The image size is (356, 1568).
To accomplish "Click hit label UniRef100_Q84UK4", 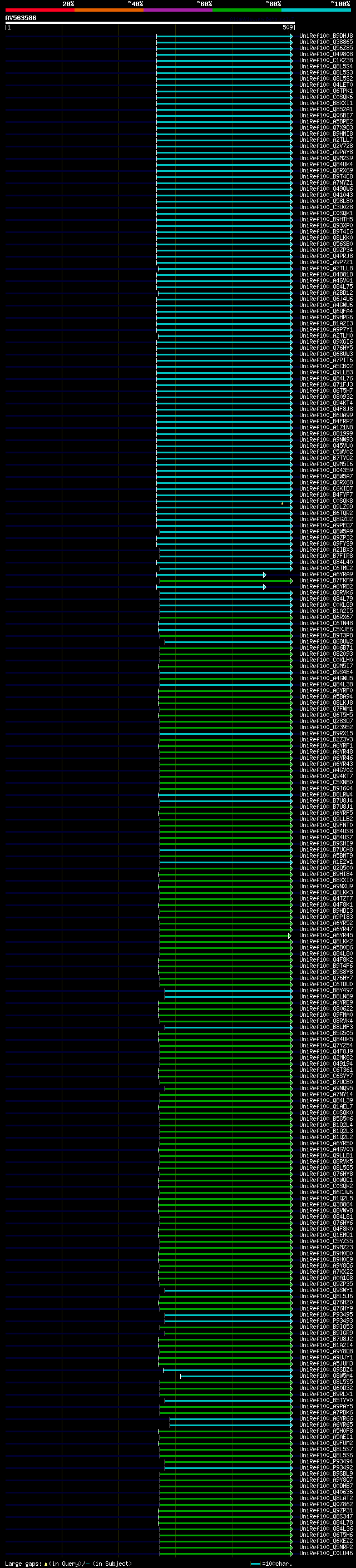I will [x=326, y=164].
